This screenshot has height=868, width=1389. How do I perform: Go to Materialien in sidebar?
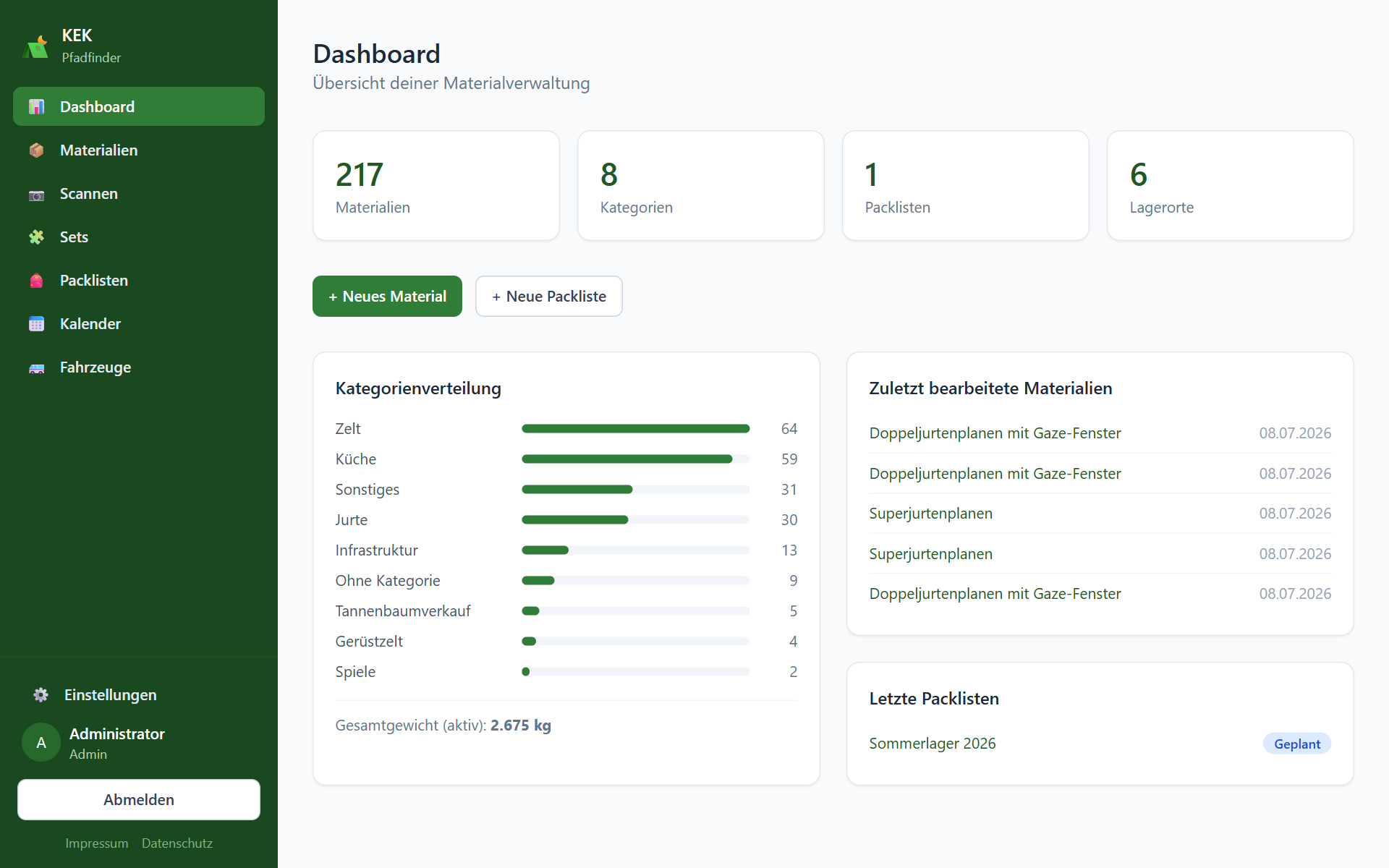pyautogui.click(x=139, y=150)
